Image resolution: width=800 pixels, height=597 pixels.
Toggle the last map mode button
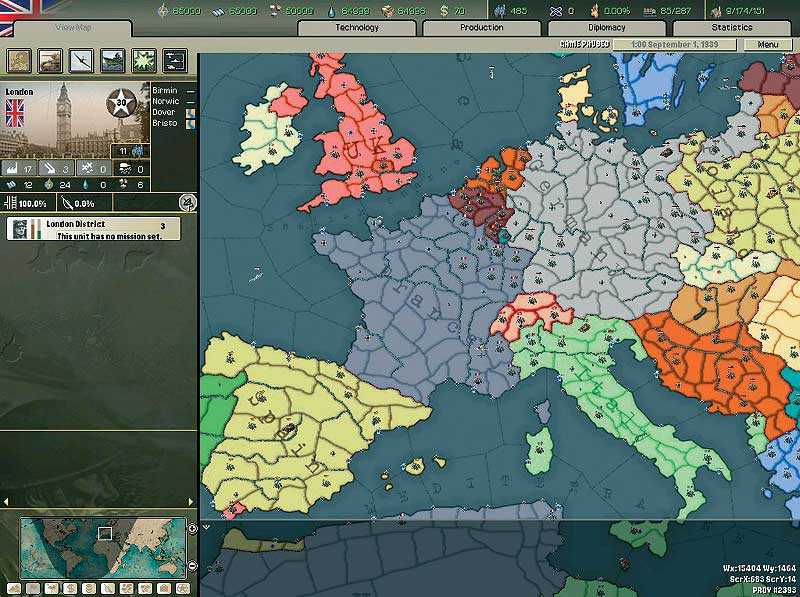click(183, 588)
